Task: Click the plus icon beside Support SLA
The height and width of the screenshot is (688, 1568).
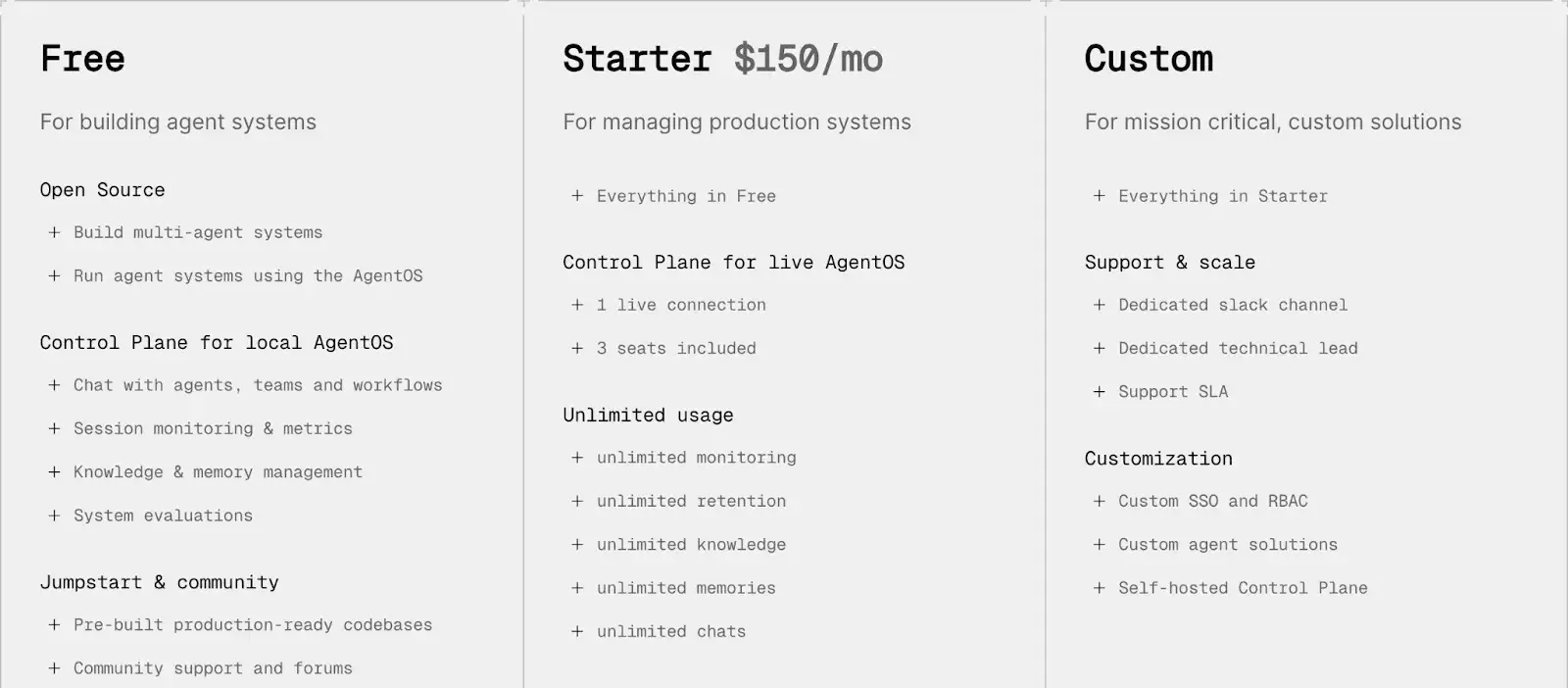Action: 1099,391
